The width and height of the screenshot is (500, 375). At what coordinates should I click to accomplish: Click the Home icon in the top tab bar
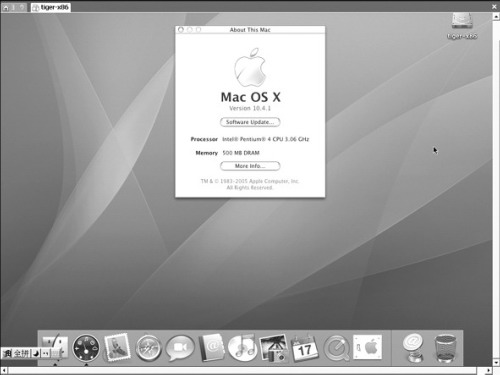tap(6, 7)
